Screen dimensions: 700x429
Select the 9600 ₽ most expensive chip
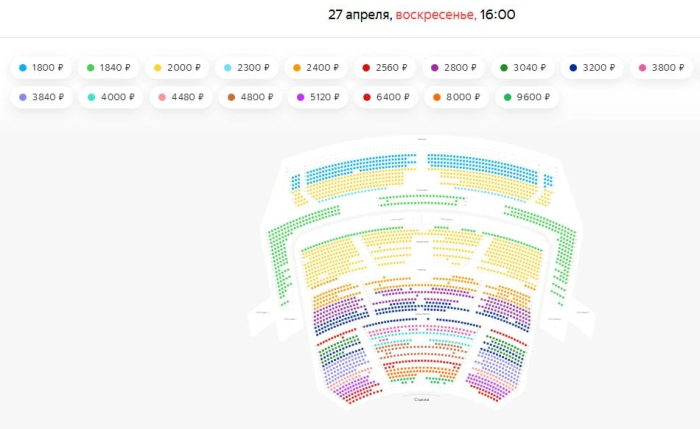point(527,97)
